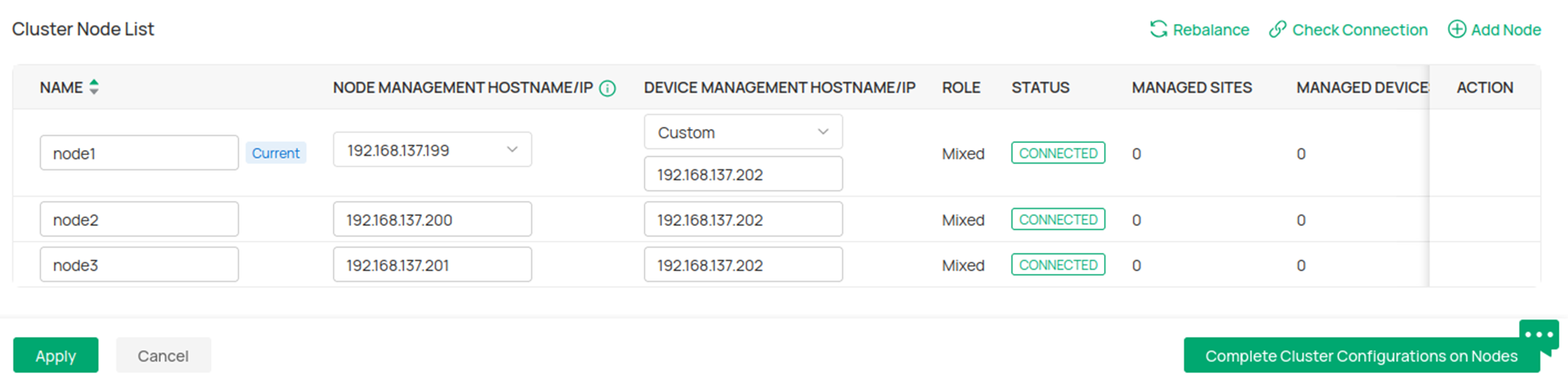Click node3 management IP 192.168.137.201 field
Viewport: 1568px width, 376px height.
[432, 265]
